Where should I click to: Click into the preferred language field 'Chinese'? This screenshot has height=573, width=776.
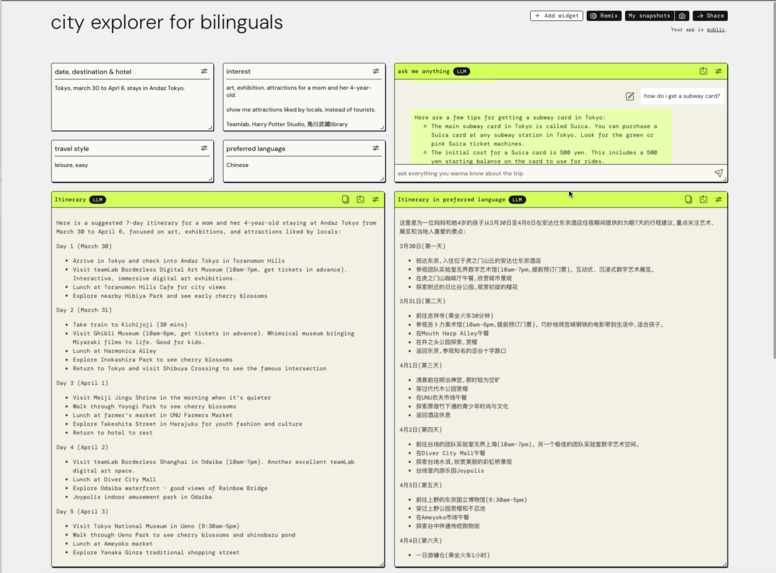(304, 169)
